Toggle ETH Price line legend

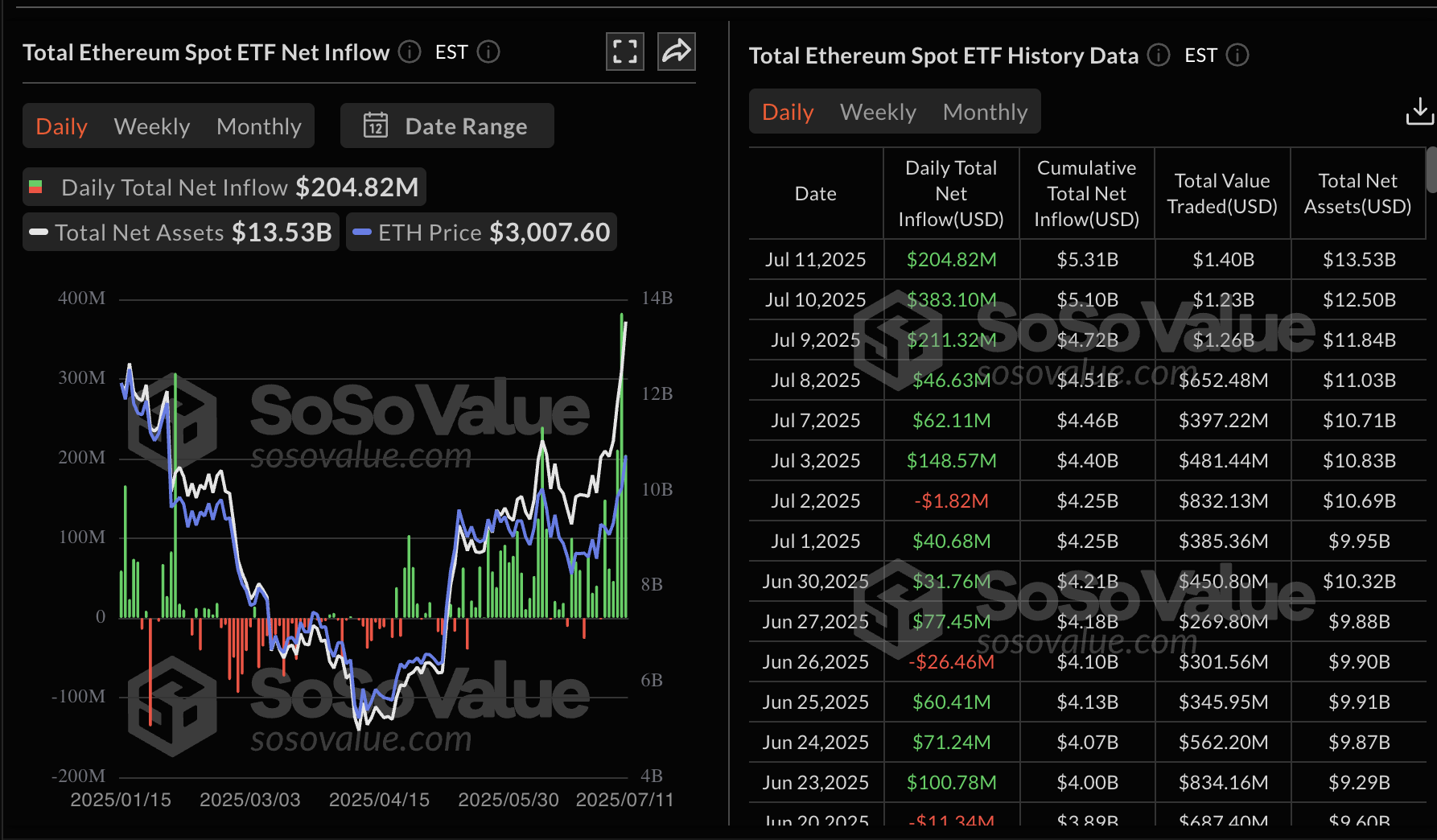[x=481, y=232]
